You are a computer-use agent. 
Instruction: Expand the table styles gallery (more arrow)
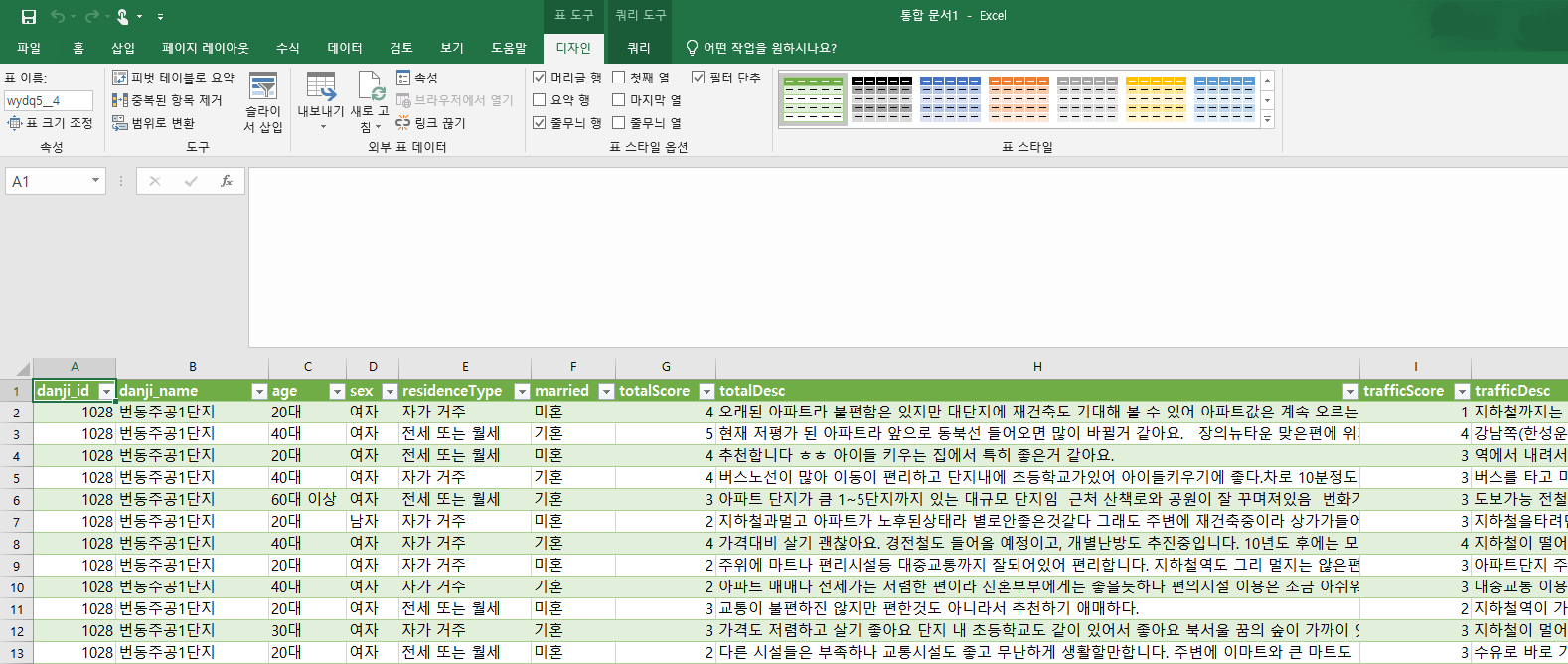(1267, 119)
